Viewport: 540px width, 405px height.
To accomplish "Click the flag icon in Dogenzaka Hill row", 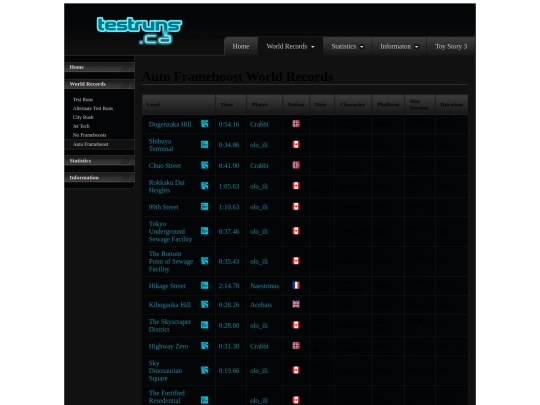I will pyautogui.click(x=296, y=124).
